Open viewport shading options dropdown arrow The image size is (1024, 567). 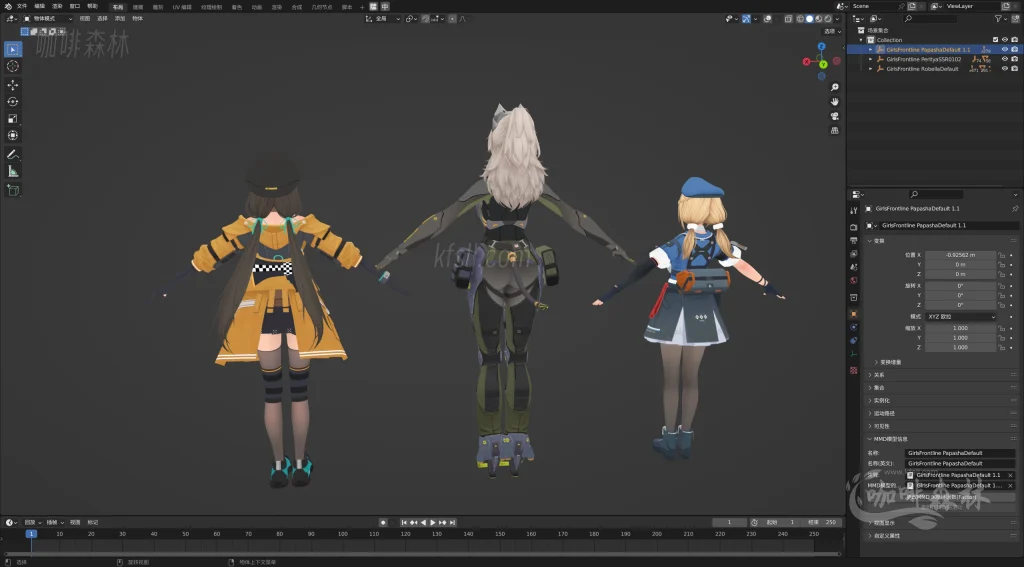tap(837, 19)
